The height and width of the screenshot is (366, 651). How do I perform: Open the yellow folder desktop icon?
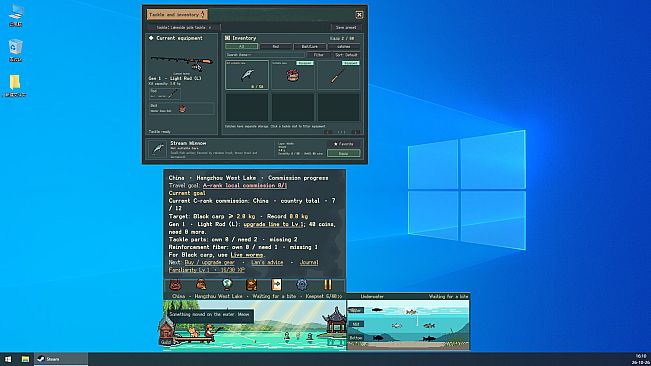point(15,86)
